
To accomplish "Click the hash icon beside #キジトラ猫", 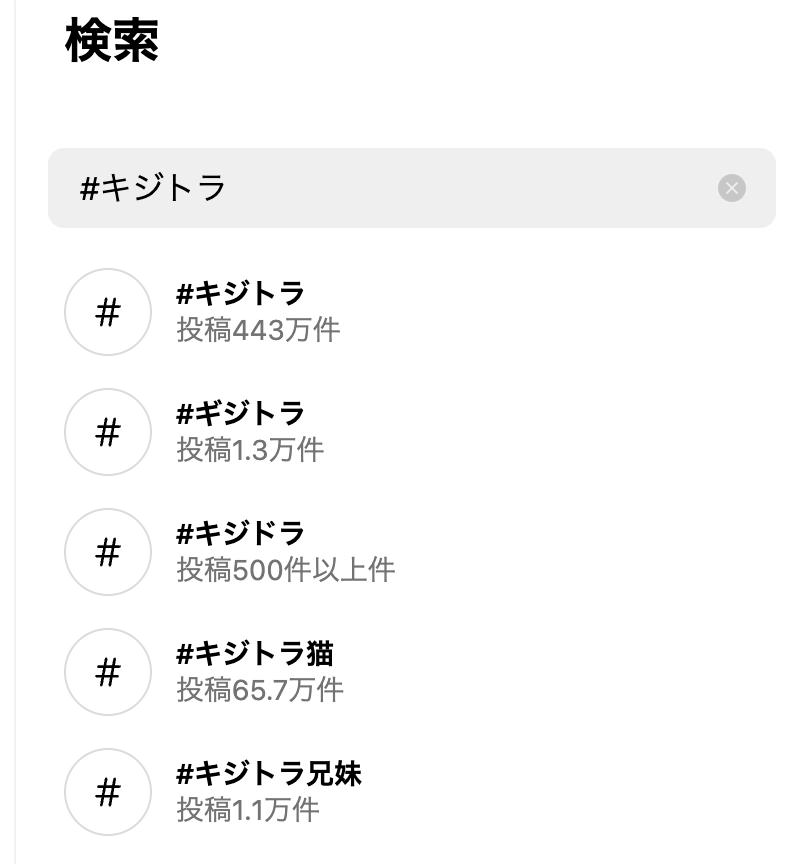I will (107, 672).
